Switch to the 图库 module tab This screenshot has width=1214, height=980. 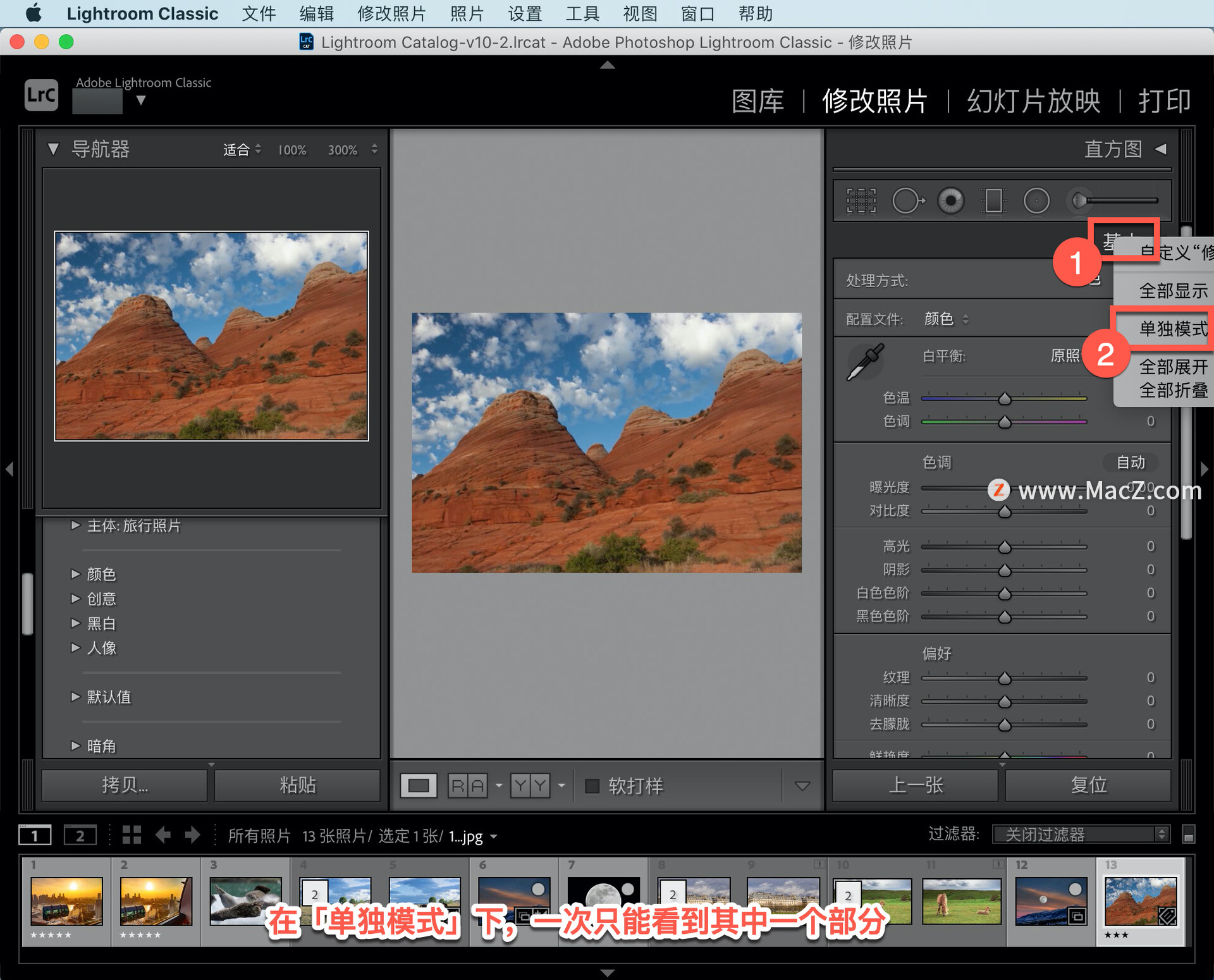(x=757, y=101)
